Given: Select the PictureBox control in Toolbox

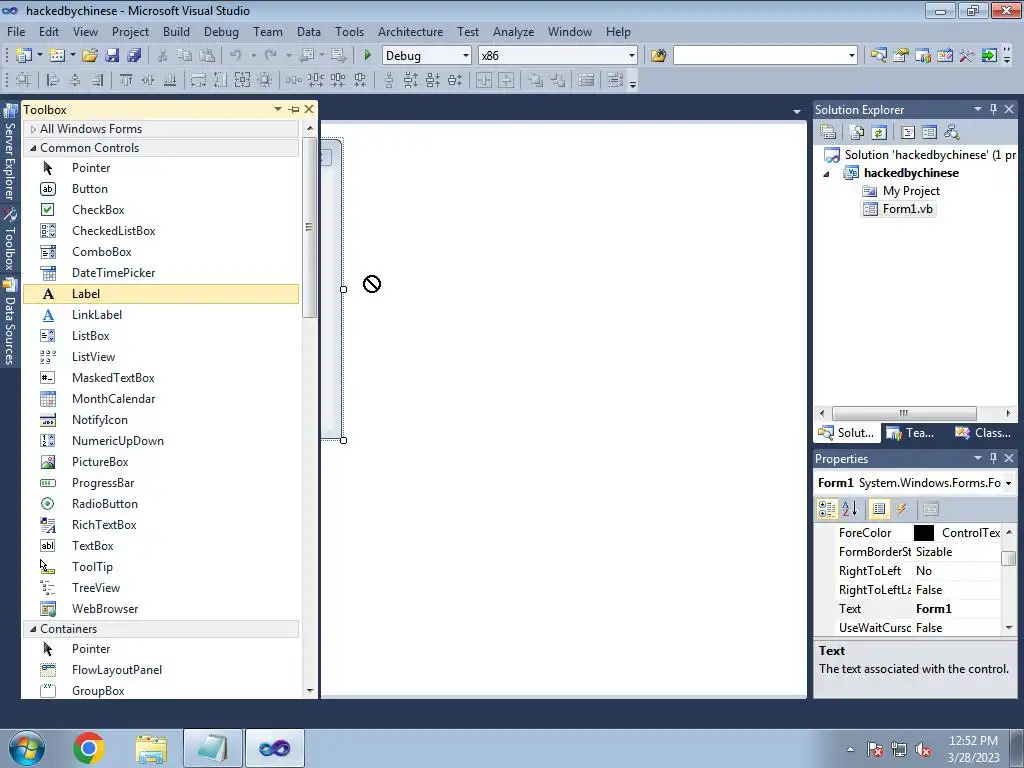Looking at the screenshot, I should [x=161, y=462].
